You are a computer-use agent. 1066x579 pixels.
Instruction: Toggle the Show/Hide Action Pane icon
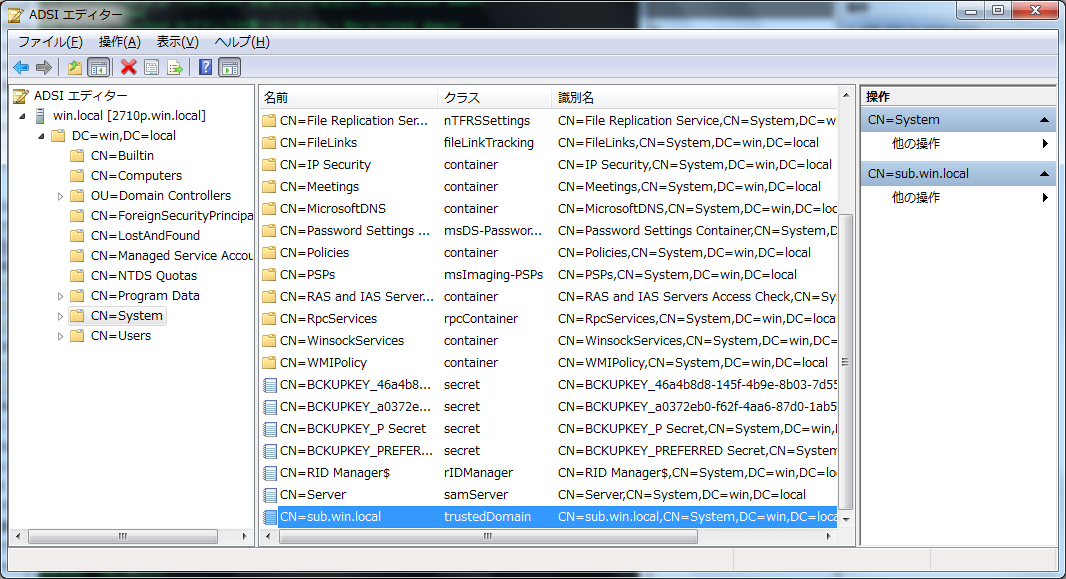coord(229,67)
